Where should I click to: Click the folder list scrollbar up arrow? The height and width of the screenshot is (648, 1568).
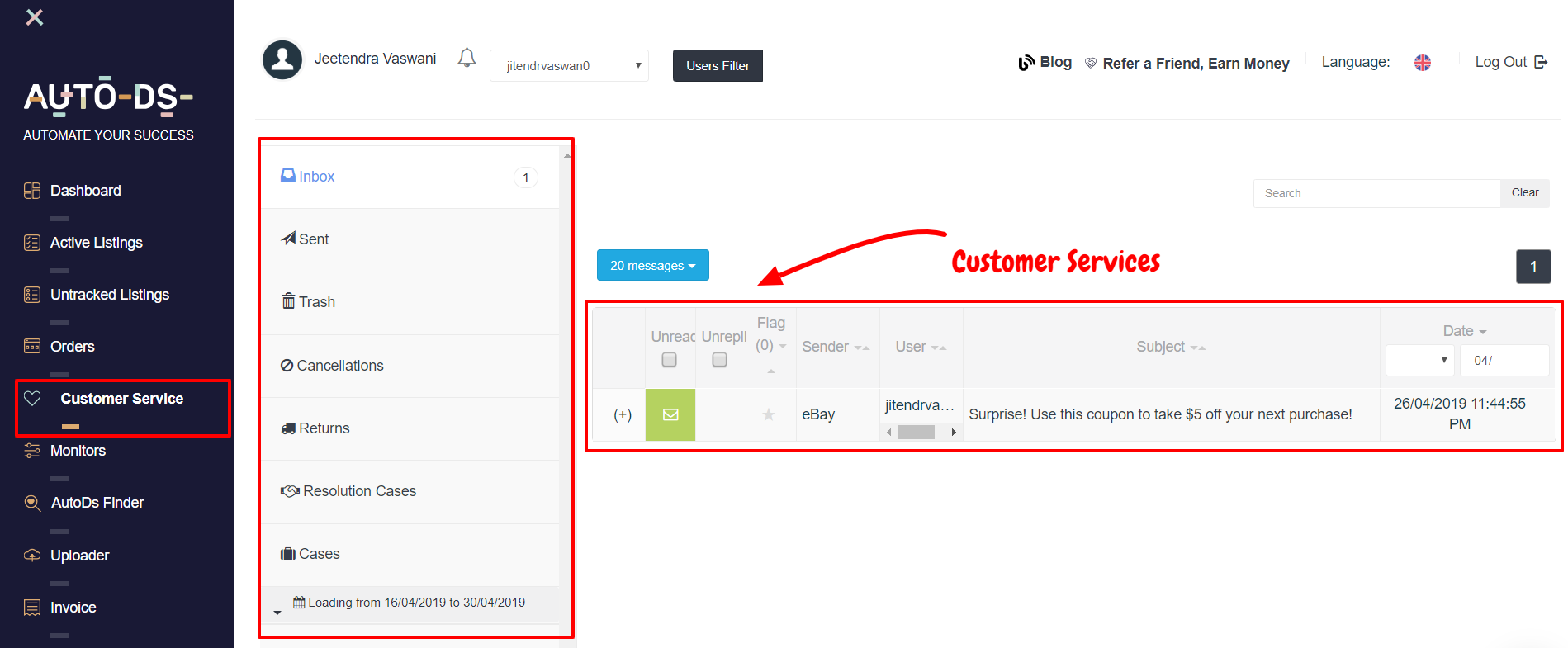pos(567,155)
